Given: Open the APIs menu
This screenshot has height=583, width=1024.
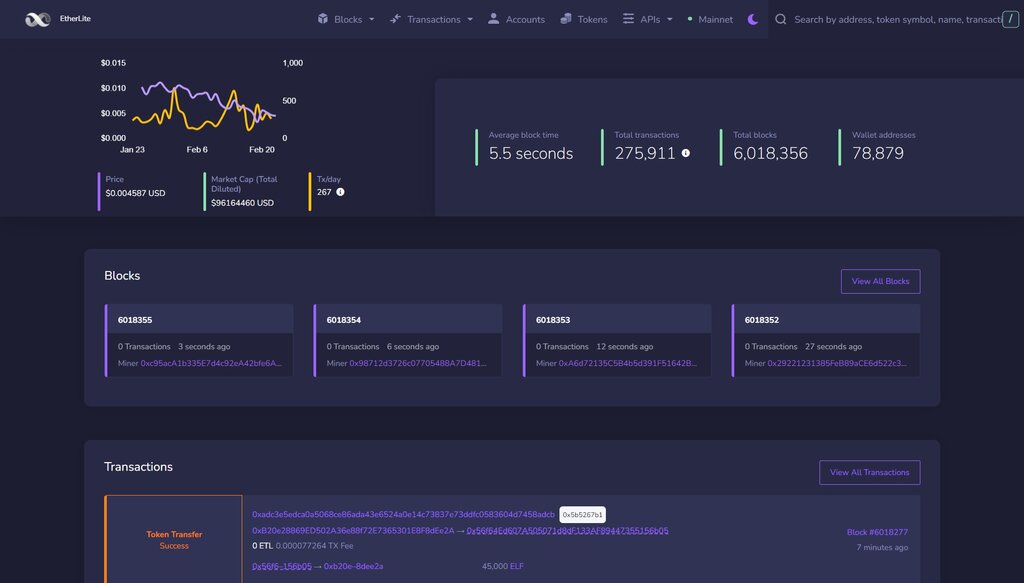Looking at the screenshot, I should [647, 20].
